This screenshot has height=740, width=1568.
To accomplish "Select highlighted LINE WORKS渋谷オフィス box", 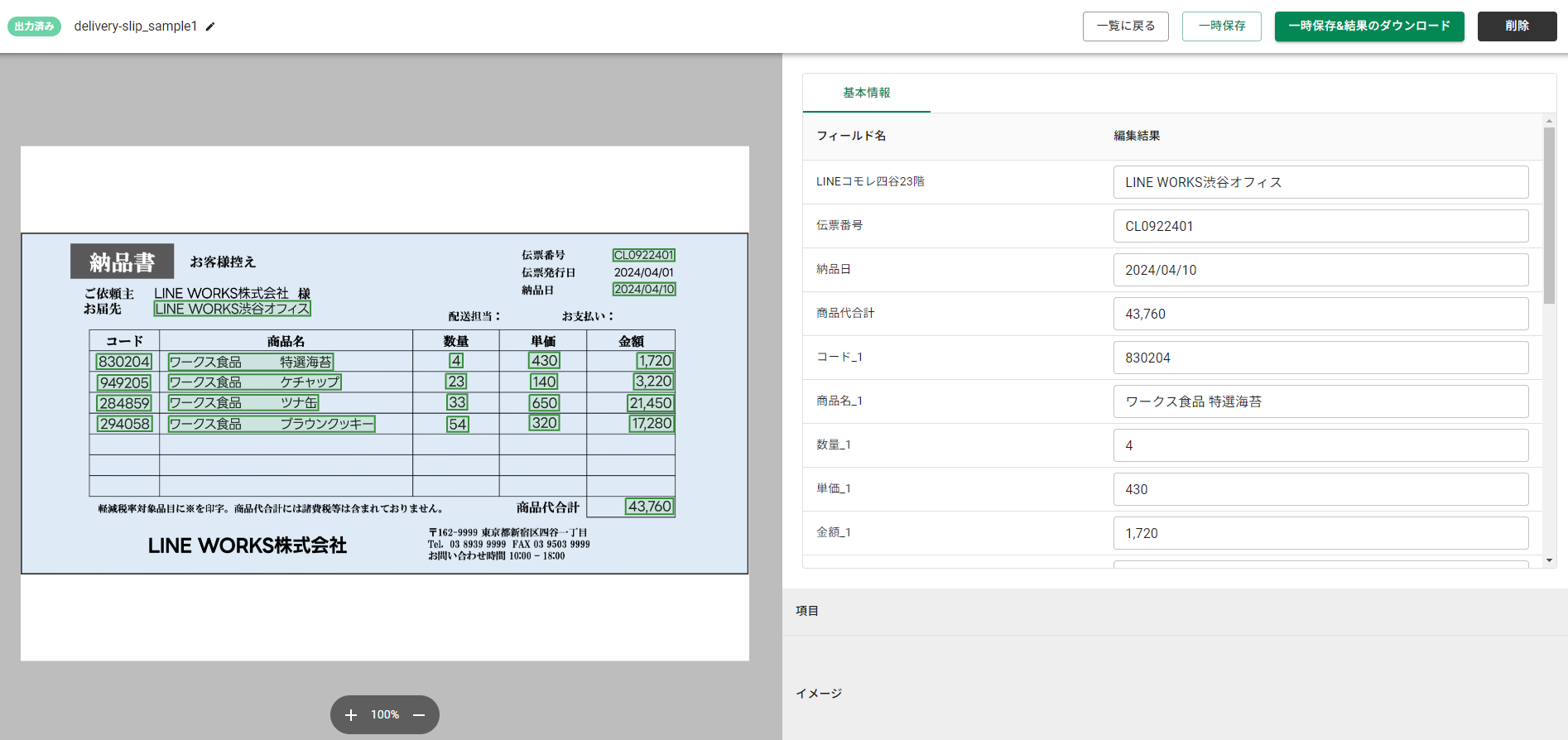I will (233, 309).
